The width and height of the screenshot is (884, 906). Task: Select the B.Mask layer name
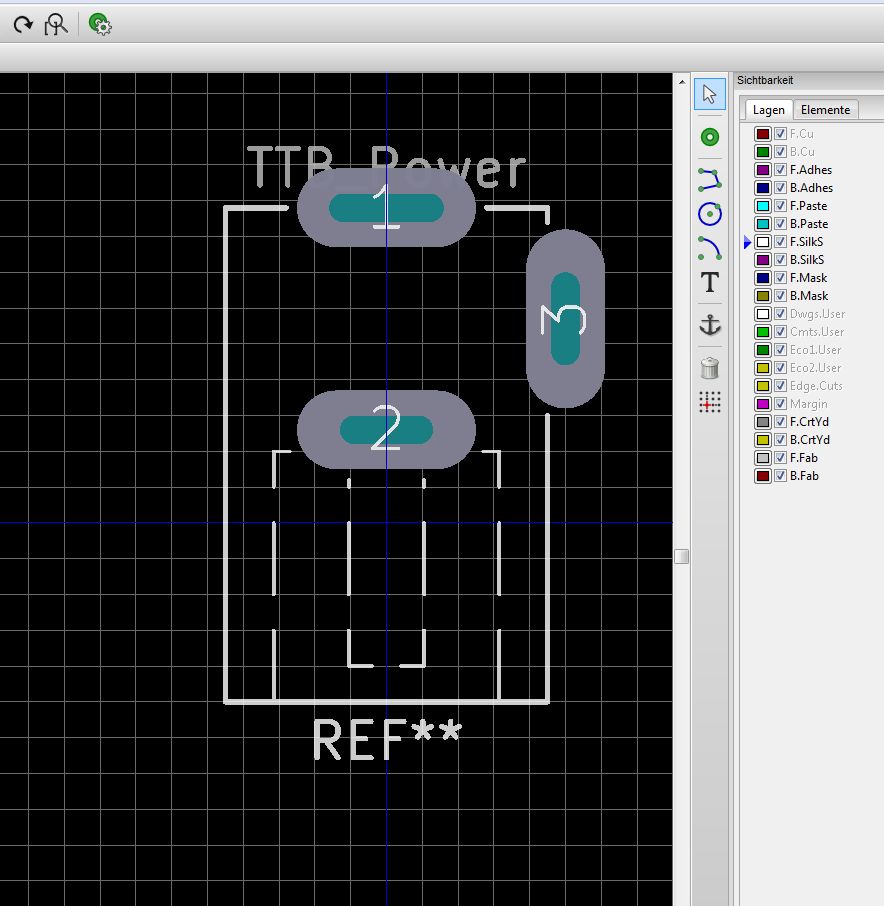(x=809, y=296)
